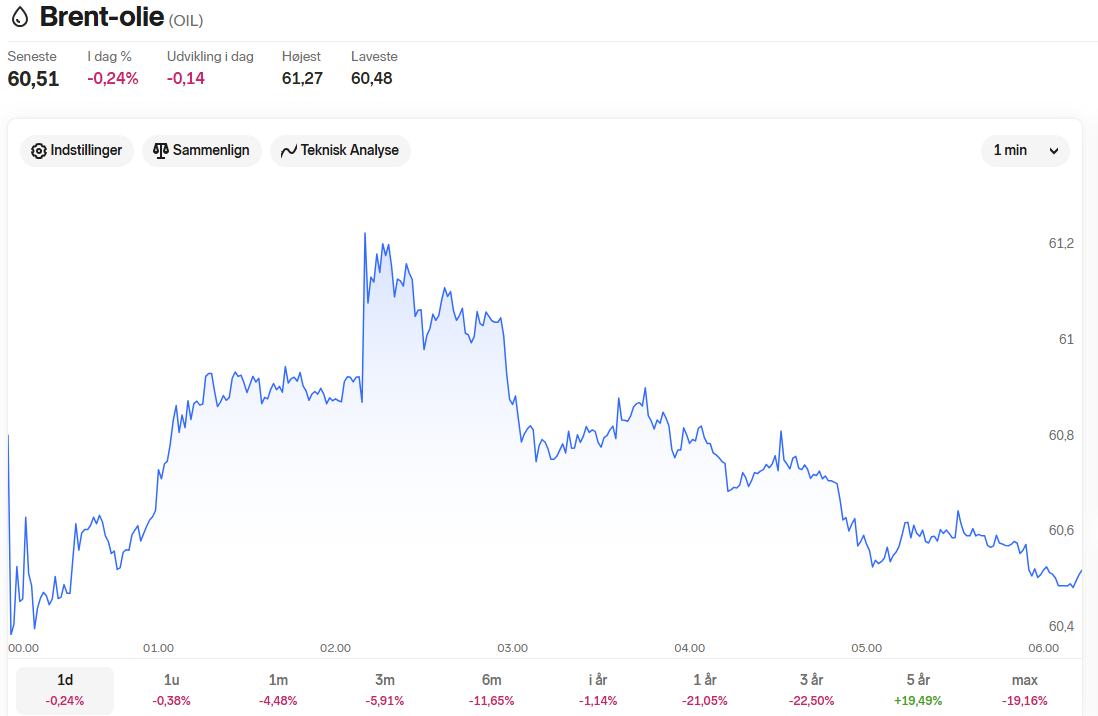Click the Seneste value 60,51
This screenshot has width=1098, height=716.
34,78
